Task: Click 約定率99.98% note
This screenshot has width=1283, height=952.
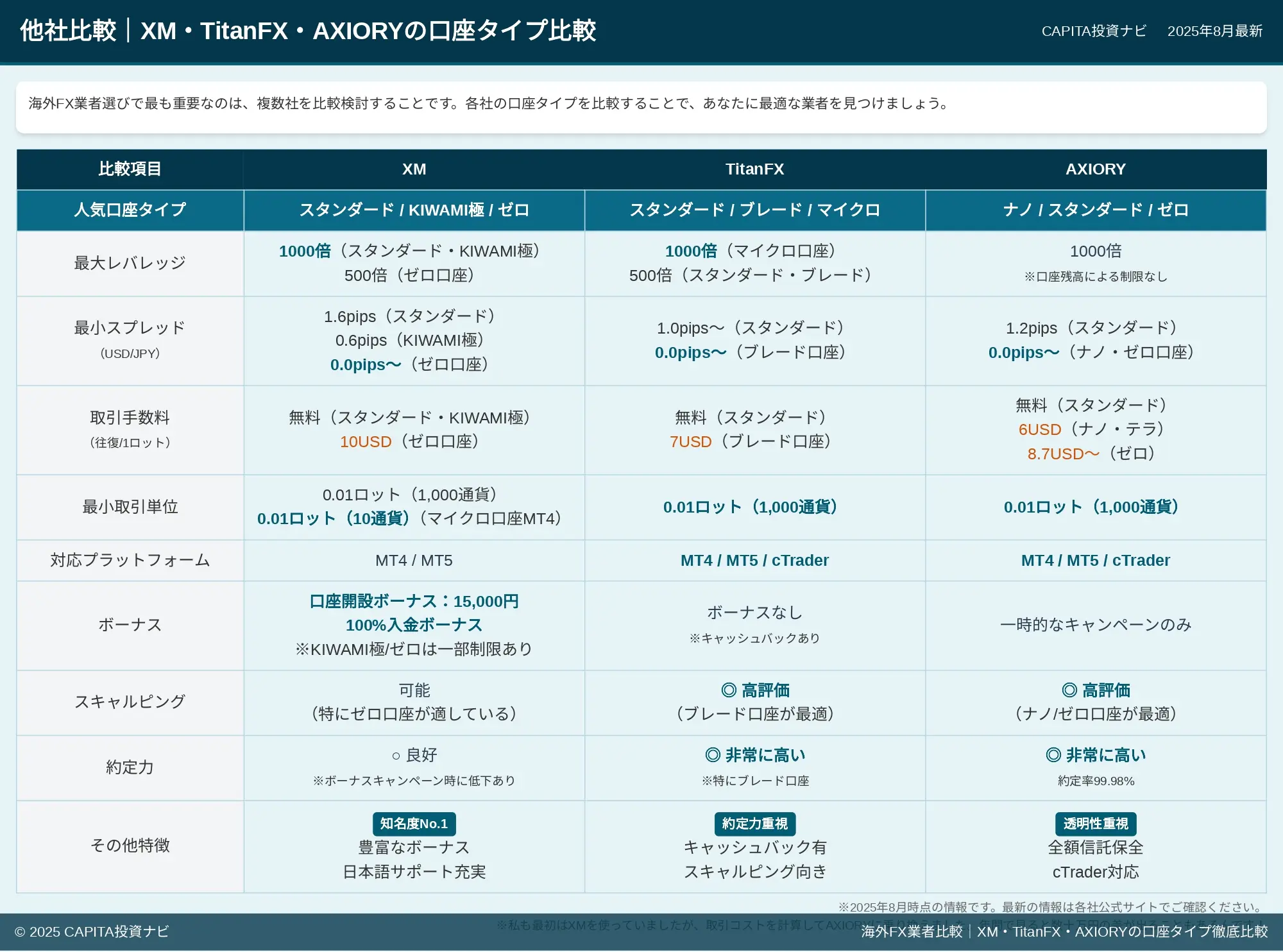Action: click(1096, 781)
